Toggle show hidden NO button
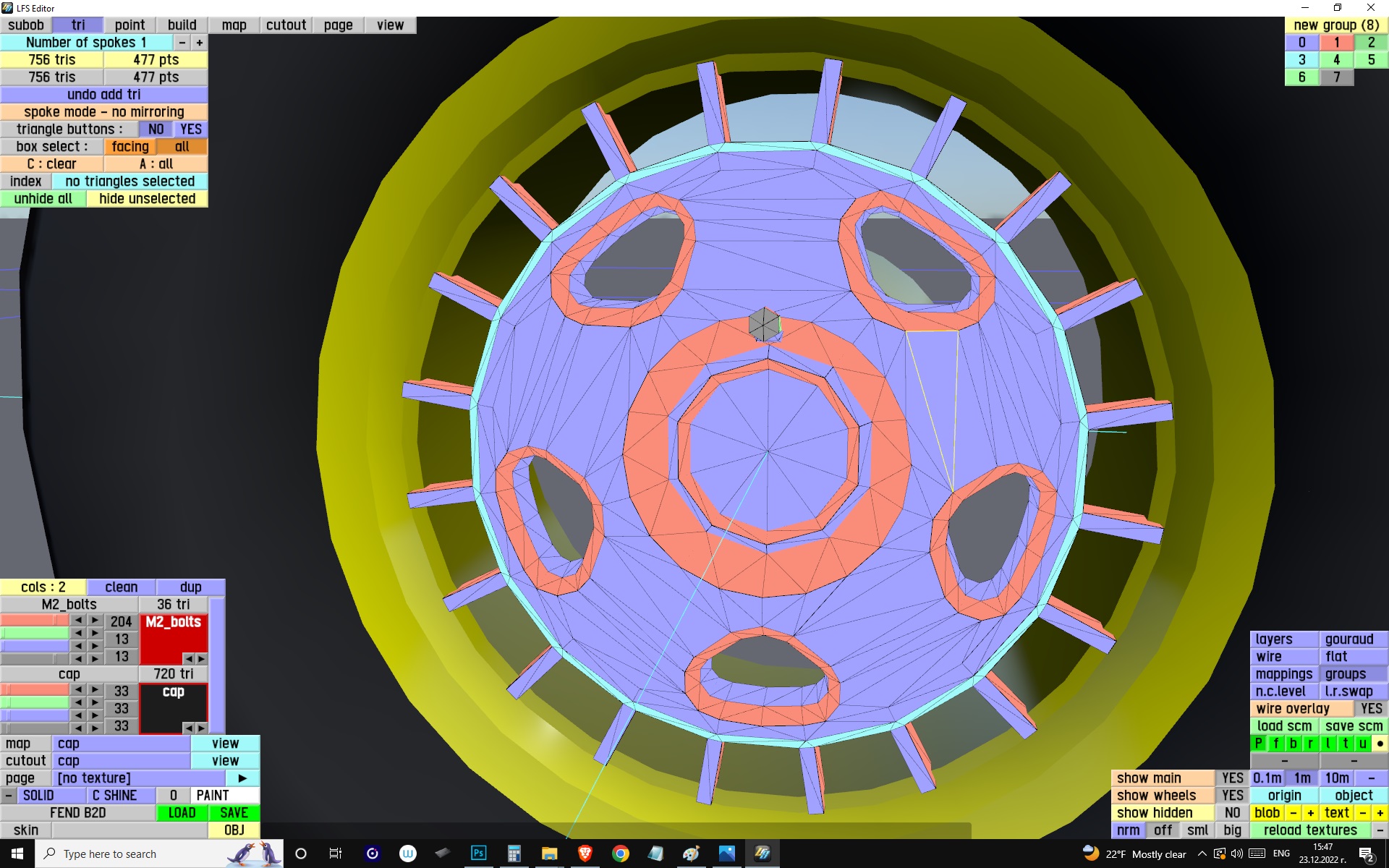This screenshot has height=868, width=1389. click(1232, 813)
